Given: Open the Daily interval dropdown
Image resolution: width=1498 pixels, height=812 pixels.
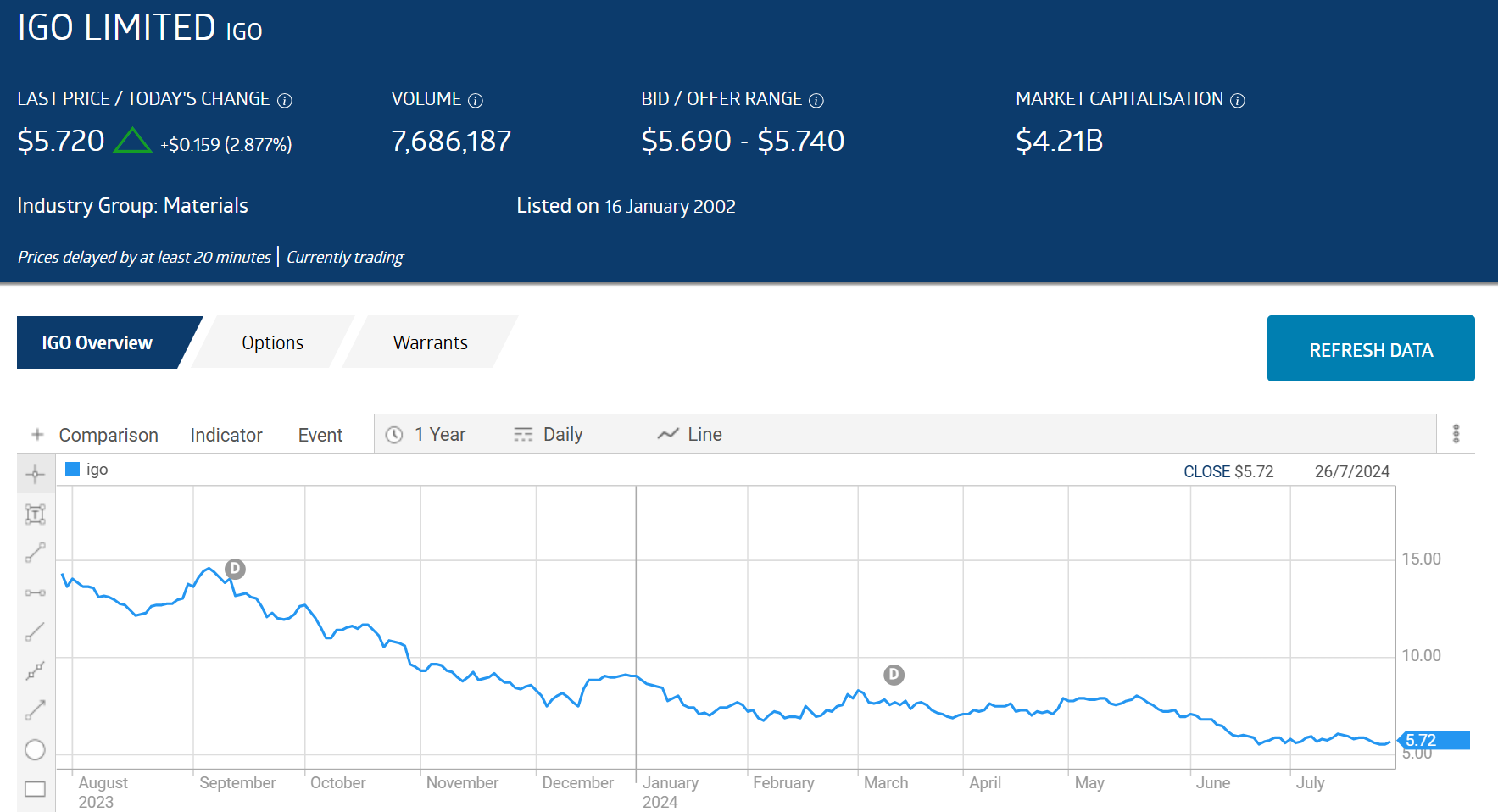Looking at the screenshot, I should click(549, 435).
